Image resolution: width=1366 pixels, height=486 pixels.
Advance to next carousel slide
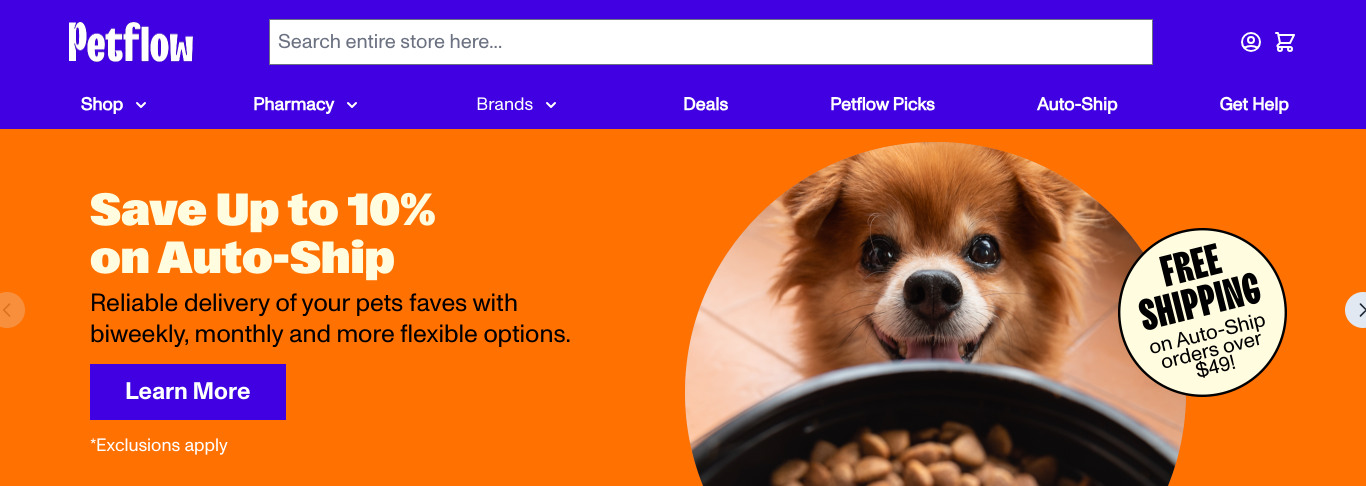(x=1357, y=310)
